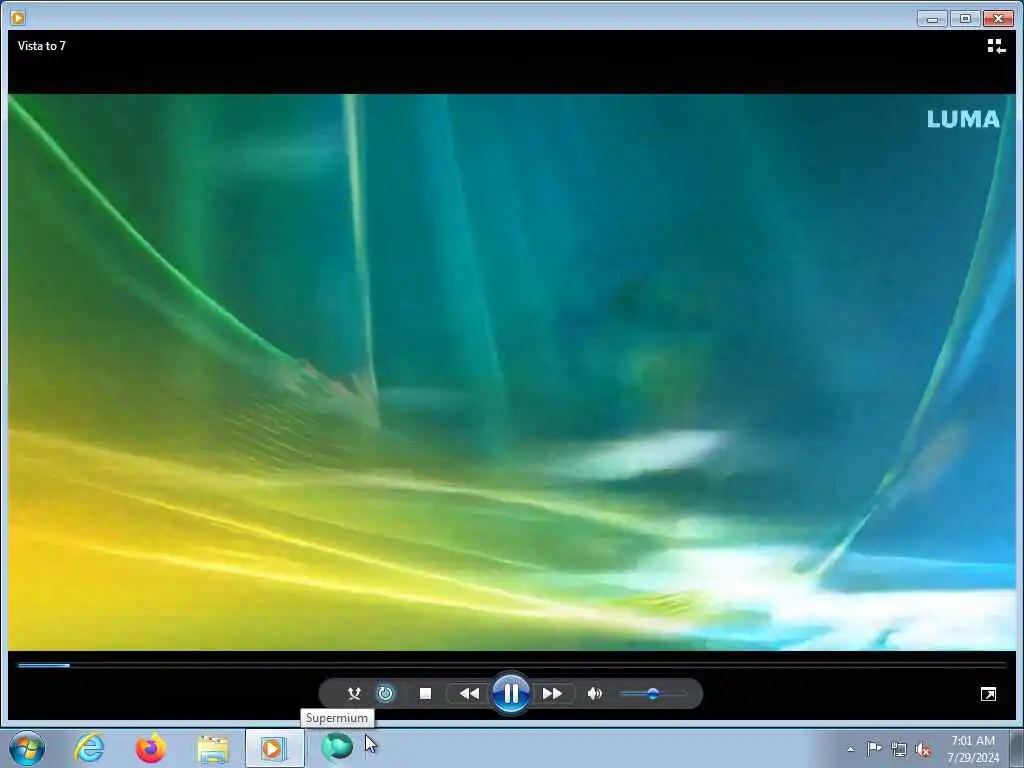Pause the playing video
1024x768 pixels.
tap(511, 694)
